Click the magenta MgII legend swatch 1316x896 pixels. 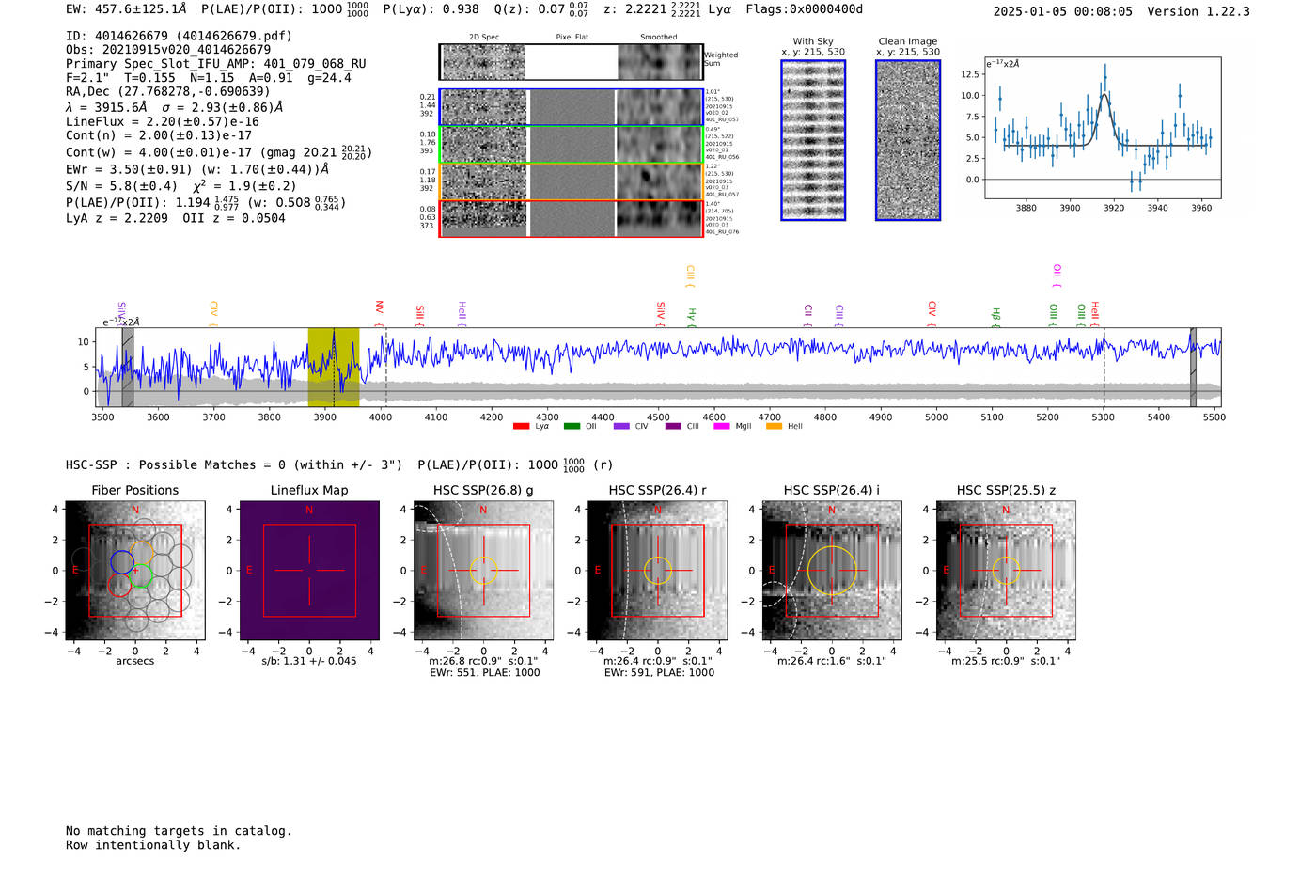pyautogui.click(x=722, y=426)
